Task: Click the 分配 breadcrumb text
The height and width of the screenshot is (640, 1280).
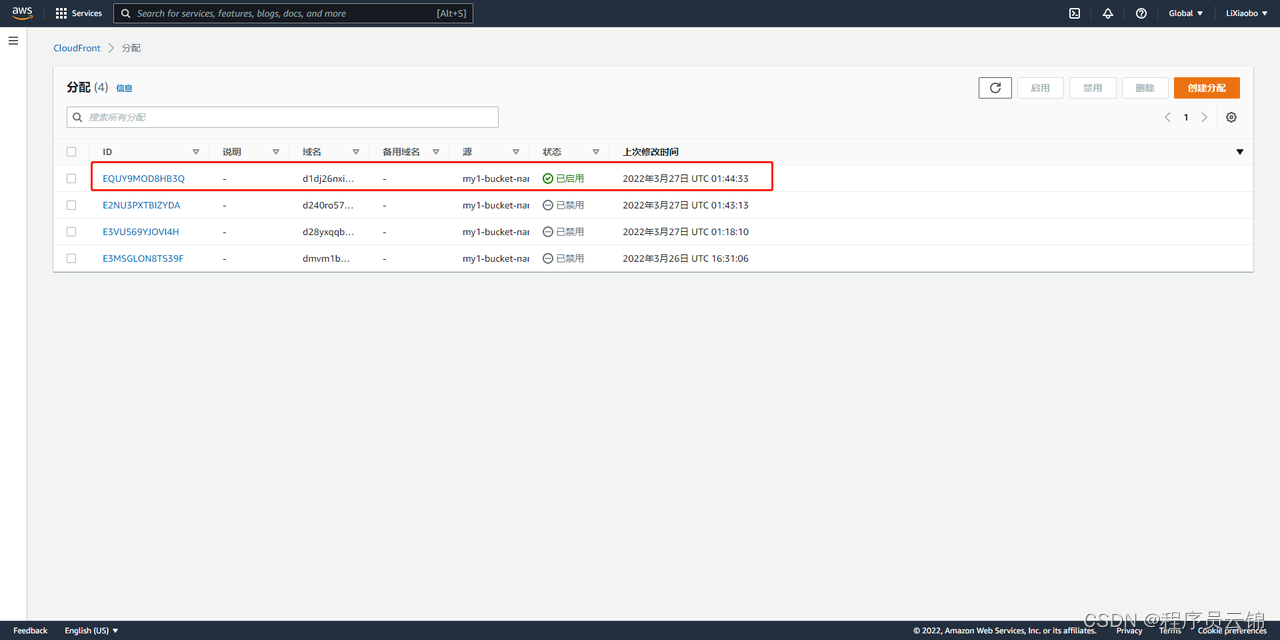Action: [x=131, y=48]
